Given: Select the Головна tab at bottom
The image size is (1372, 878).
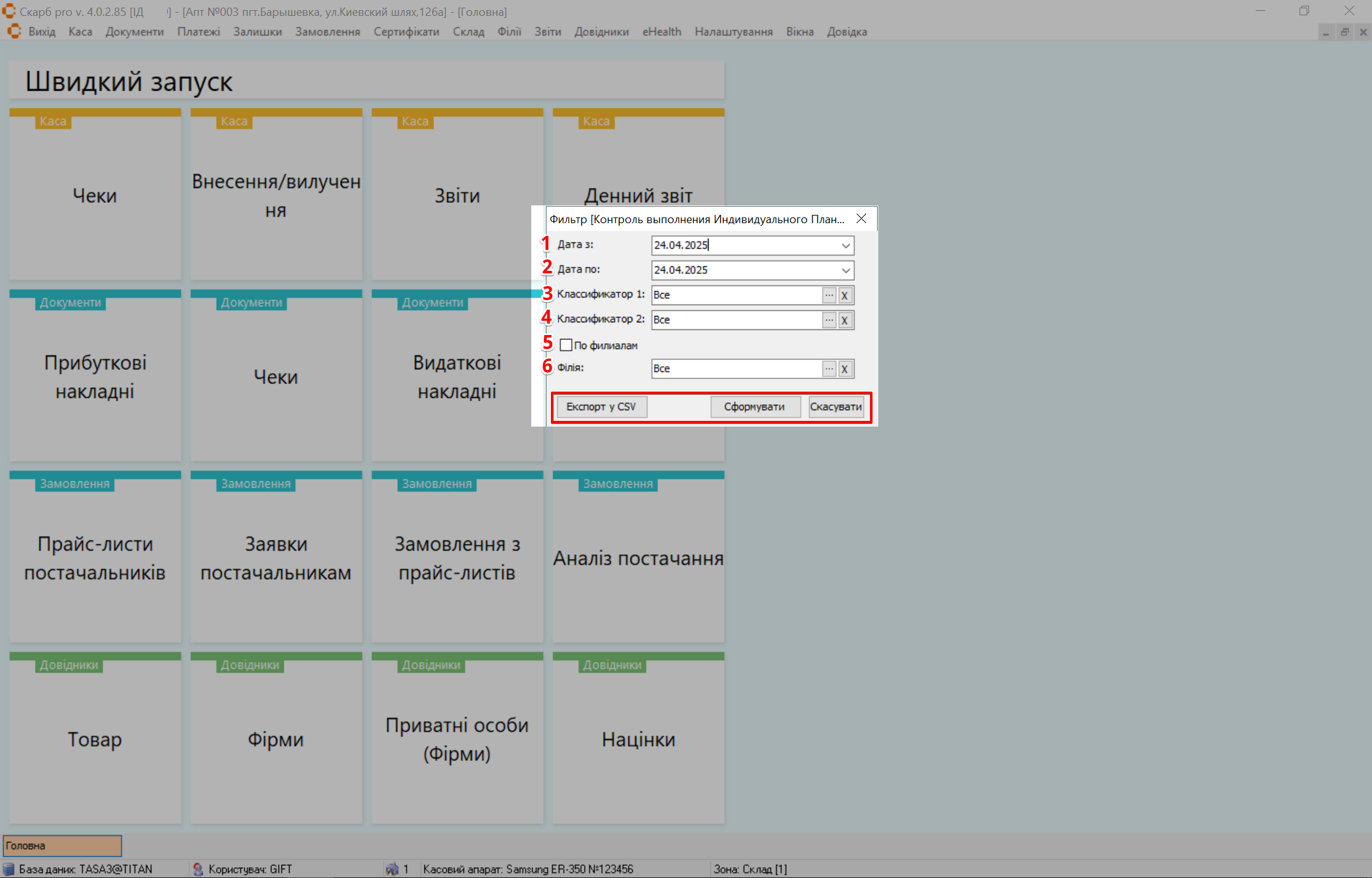Looking at the screenshot, I should pyautogui.click(x=62, y=846).
